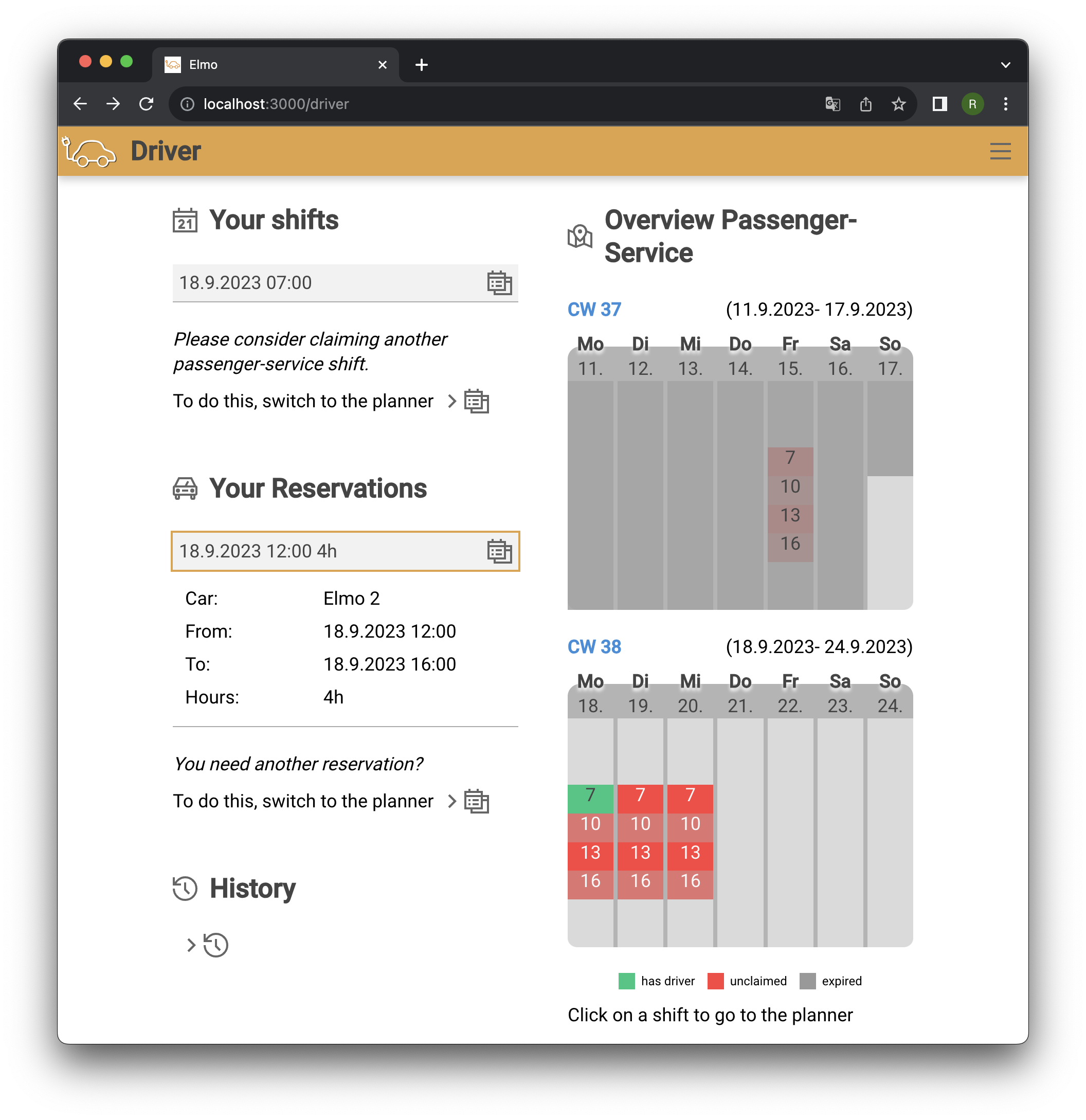Click chevron after shifts planner text
The width and height of the screenshot is (1086, 1120).
(x=452, y=401)
